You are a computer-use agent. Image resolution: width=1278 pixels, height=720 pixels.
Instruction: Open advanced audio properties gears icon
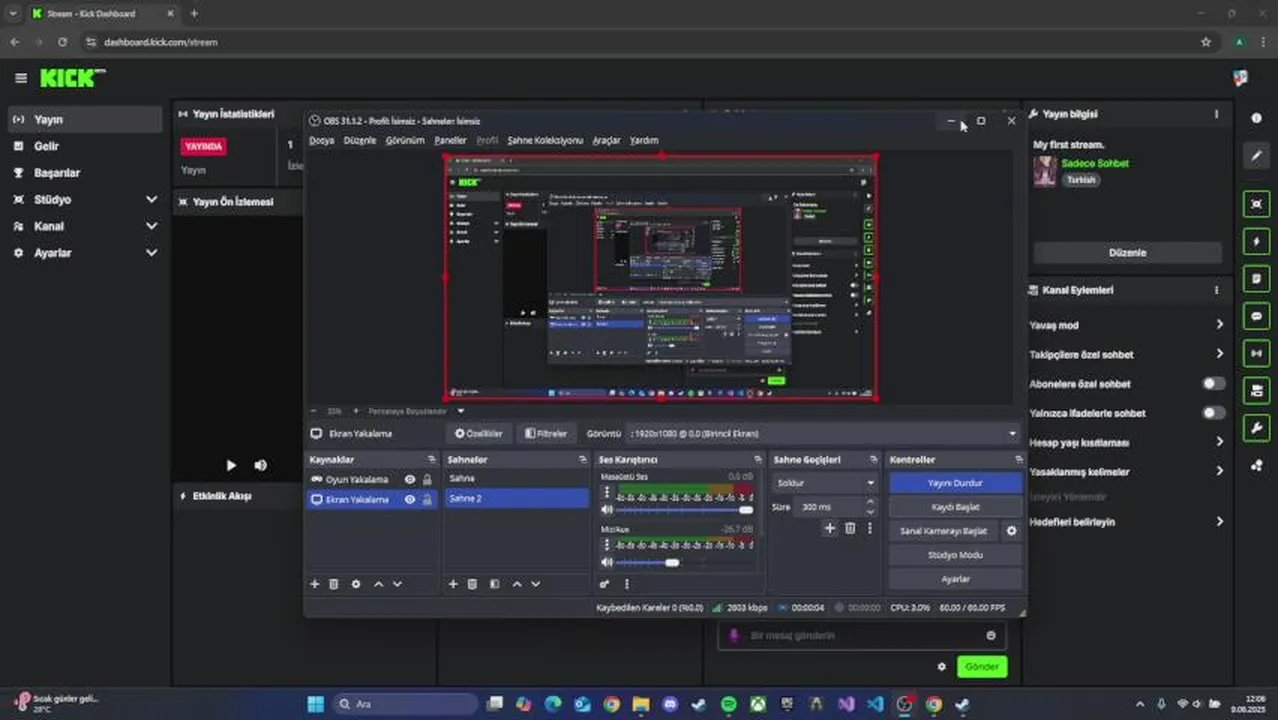tap(605, 584)
